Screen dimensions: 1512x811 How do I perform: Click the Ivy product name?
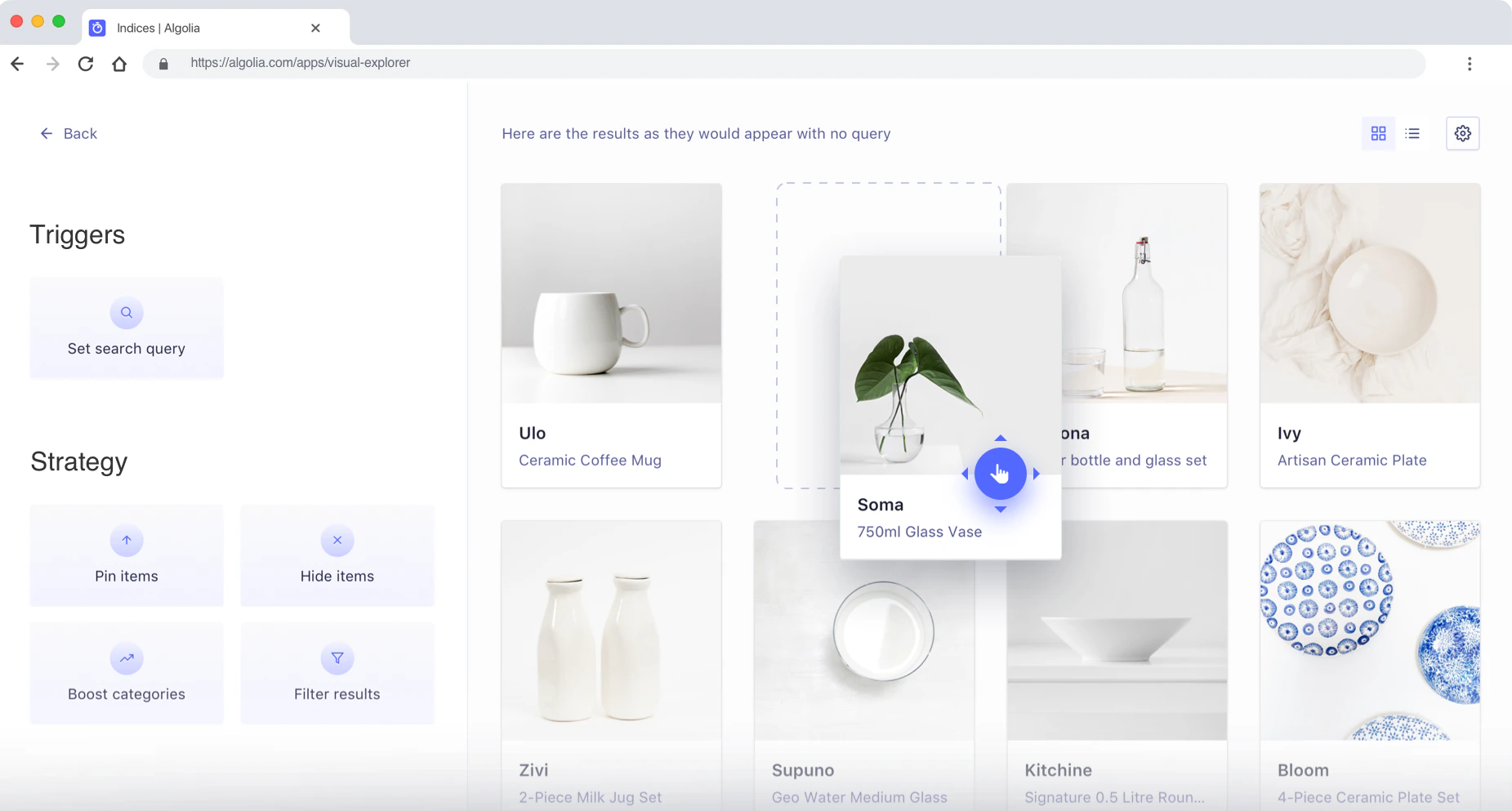[1289, 433]
